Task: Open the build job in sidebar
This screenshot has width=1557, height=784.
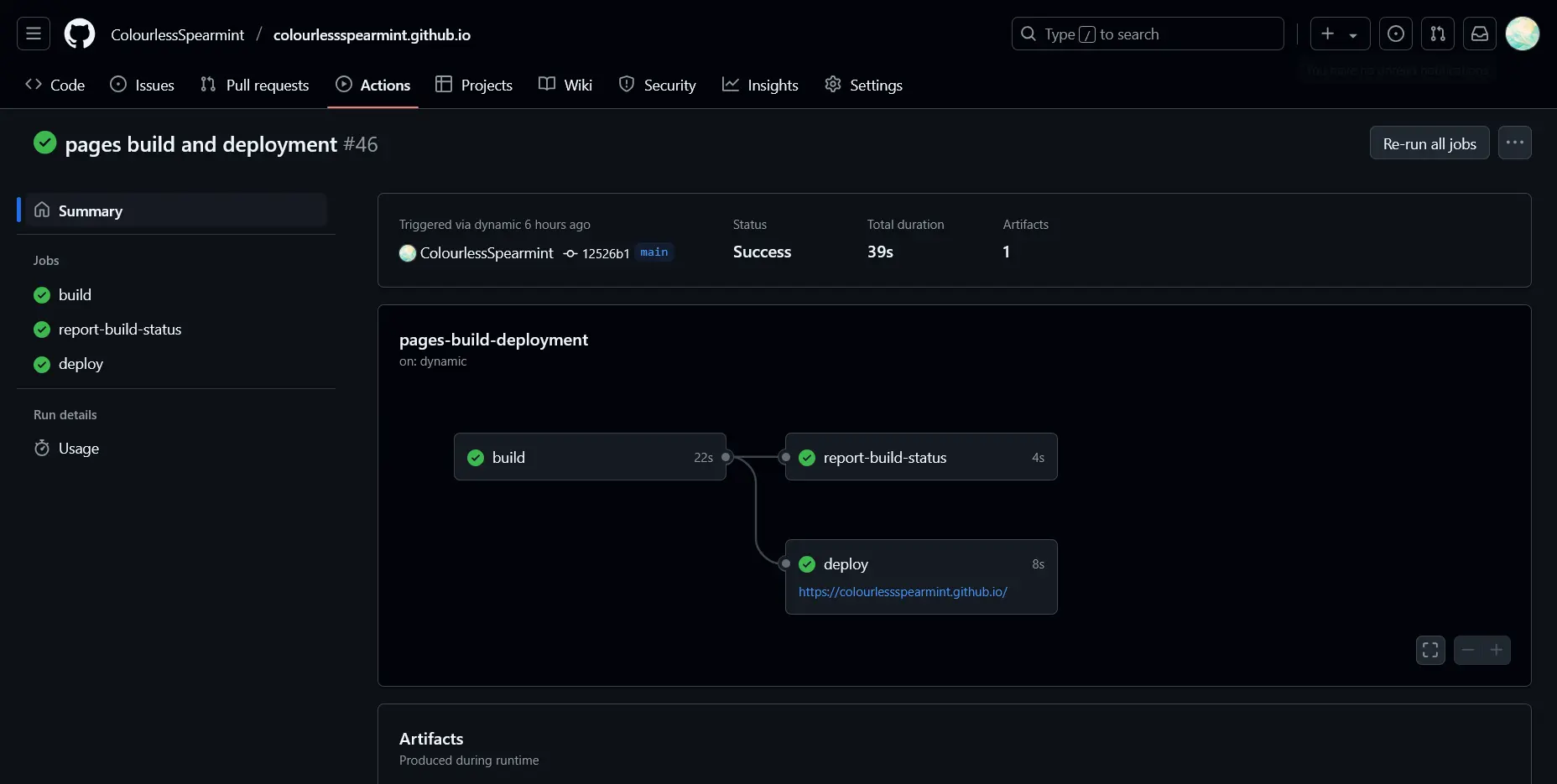Action: click(x=176, y=295)
